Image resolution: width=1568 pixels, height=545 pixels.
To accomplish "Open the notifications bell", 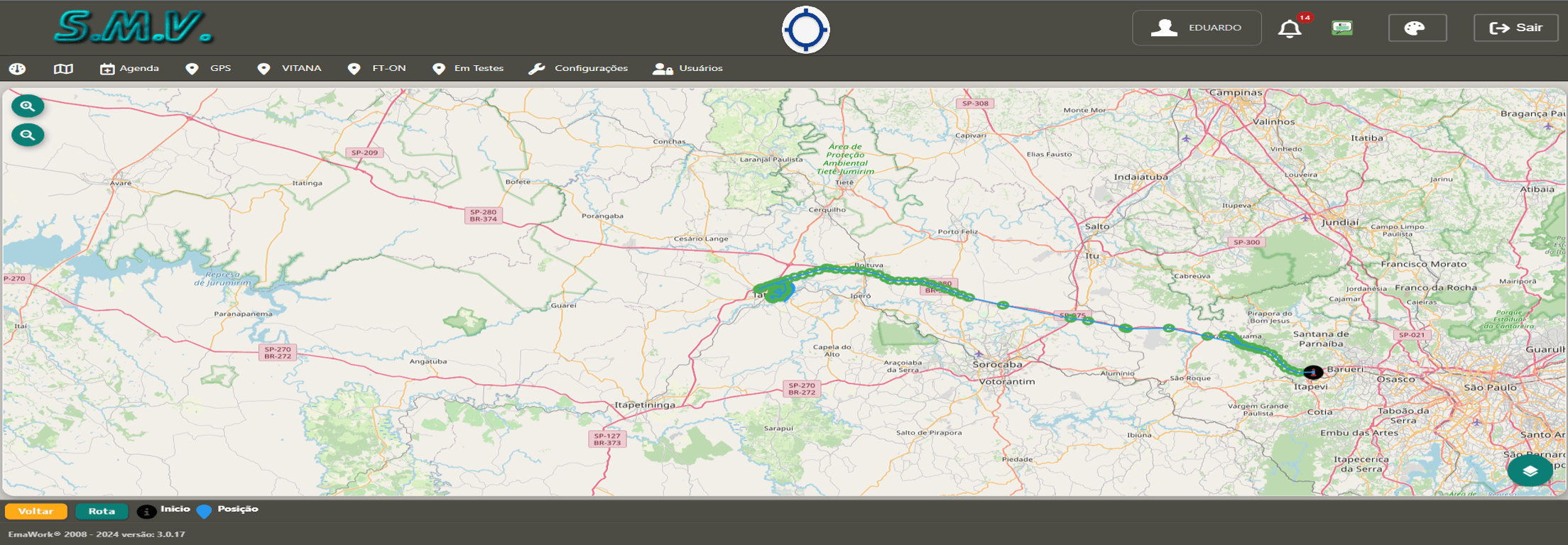I will tap(1290, 28).
